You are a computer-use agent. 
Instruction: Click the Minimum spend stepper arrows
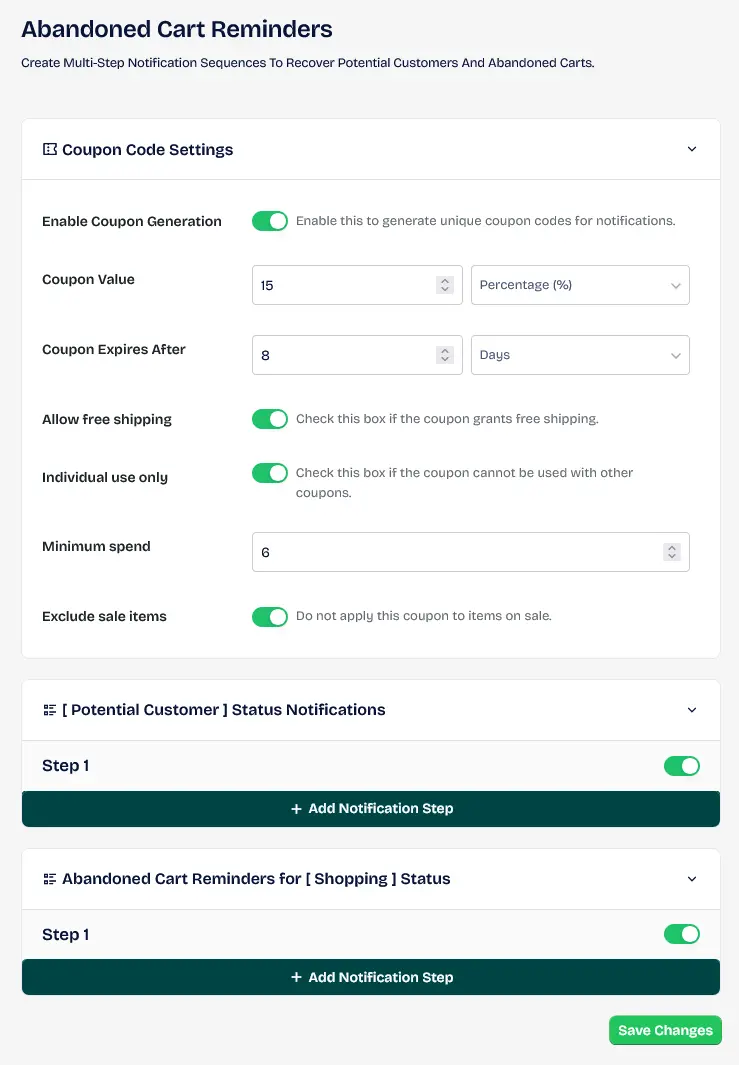tap(672, 552)
